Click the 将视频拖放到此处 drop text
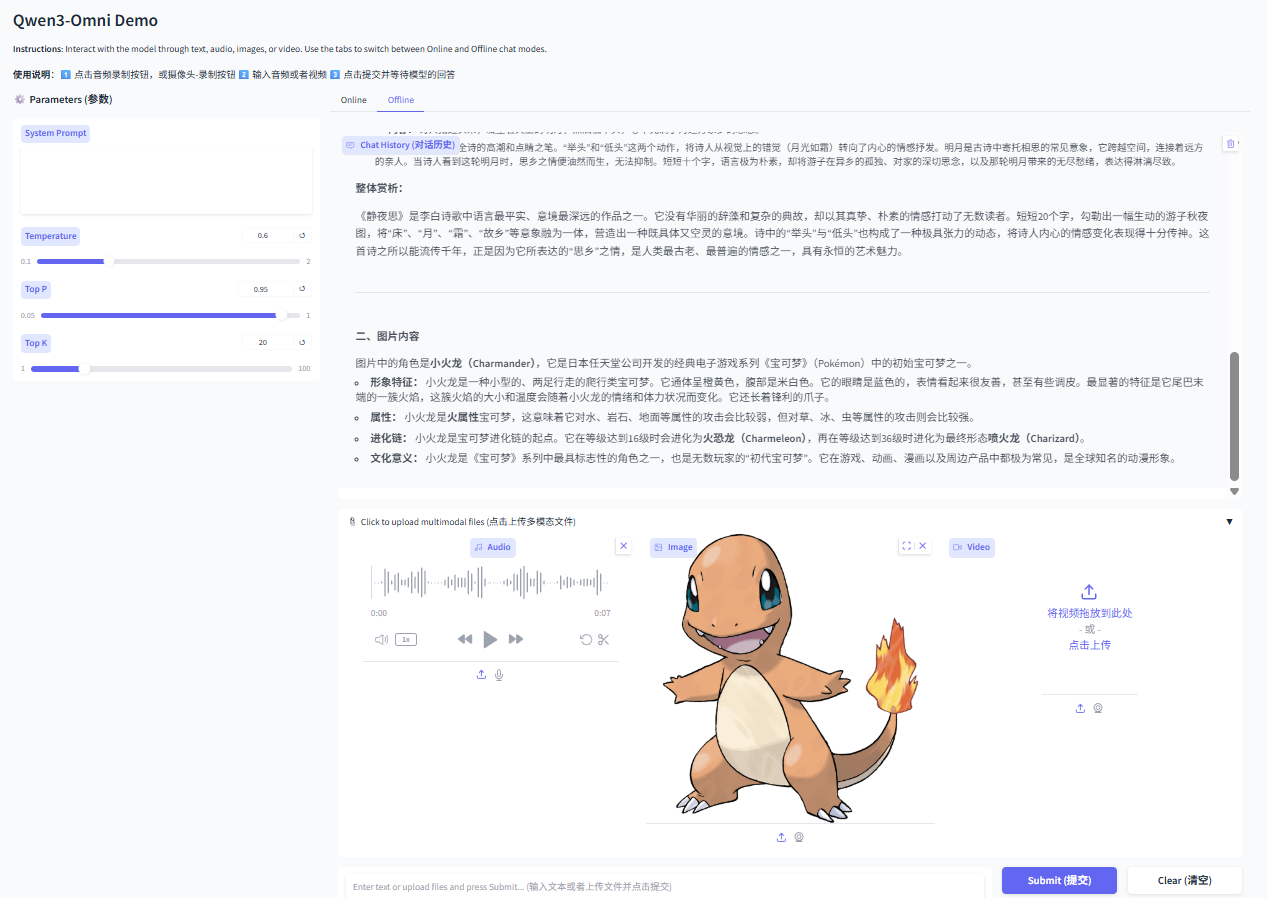 click(1089, 613)
